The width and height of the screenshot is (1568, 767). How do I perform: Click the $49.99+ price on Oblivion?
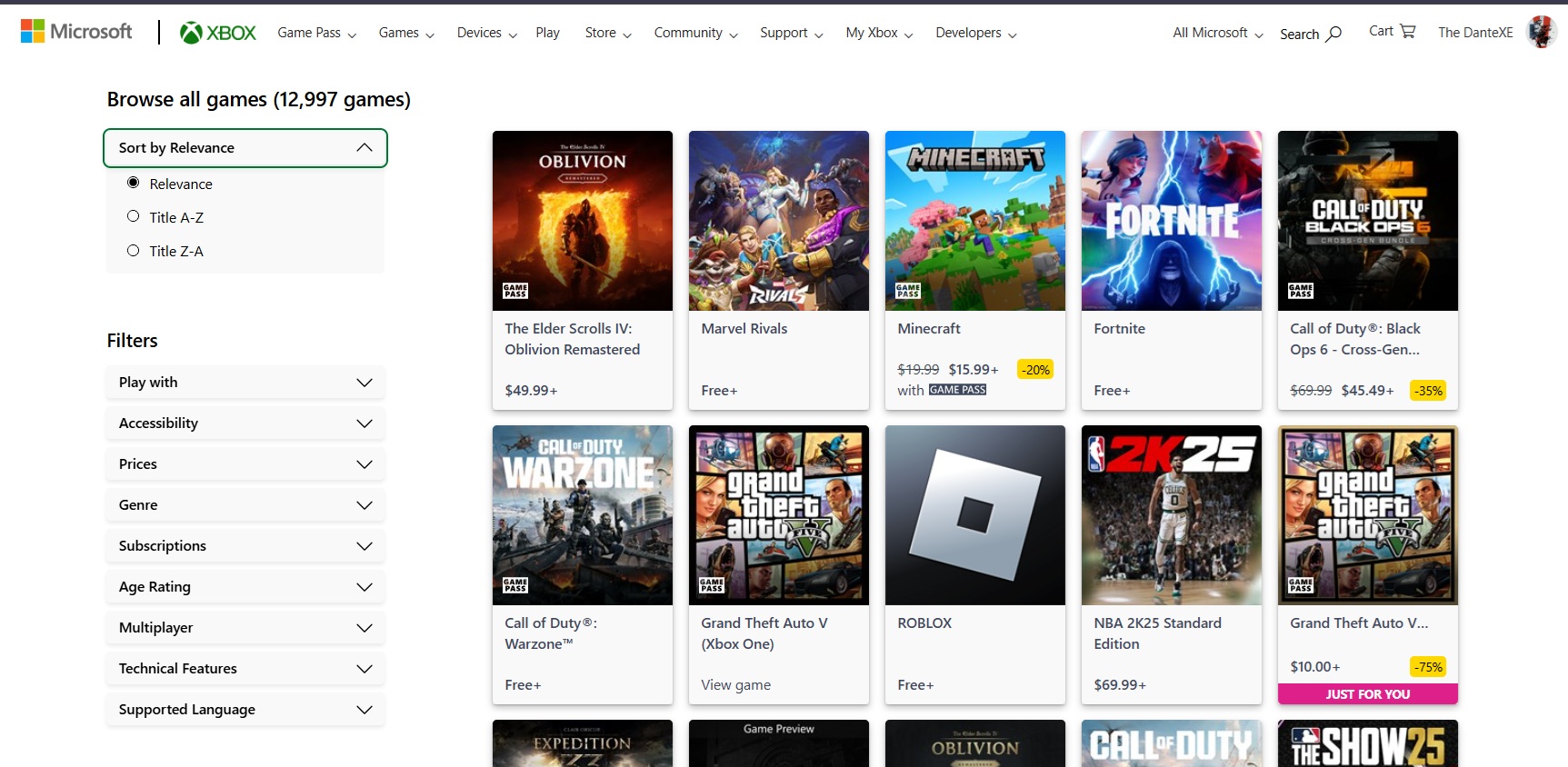[x=531, y=391]
